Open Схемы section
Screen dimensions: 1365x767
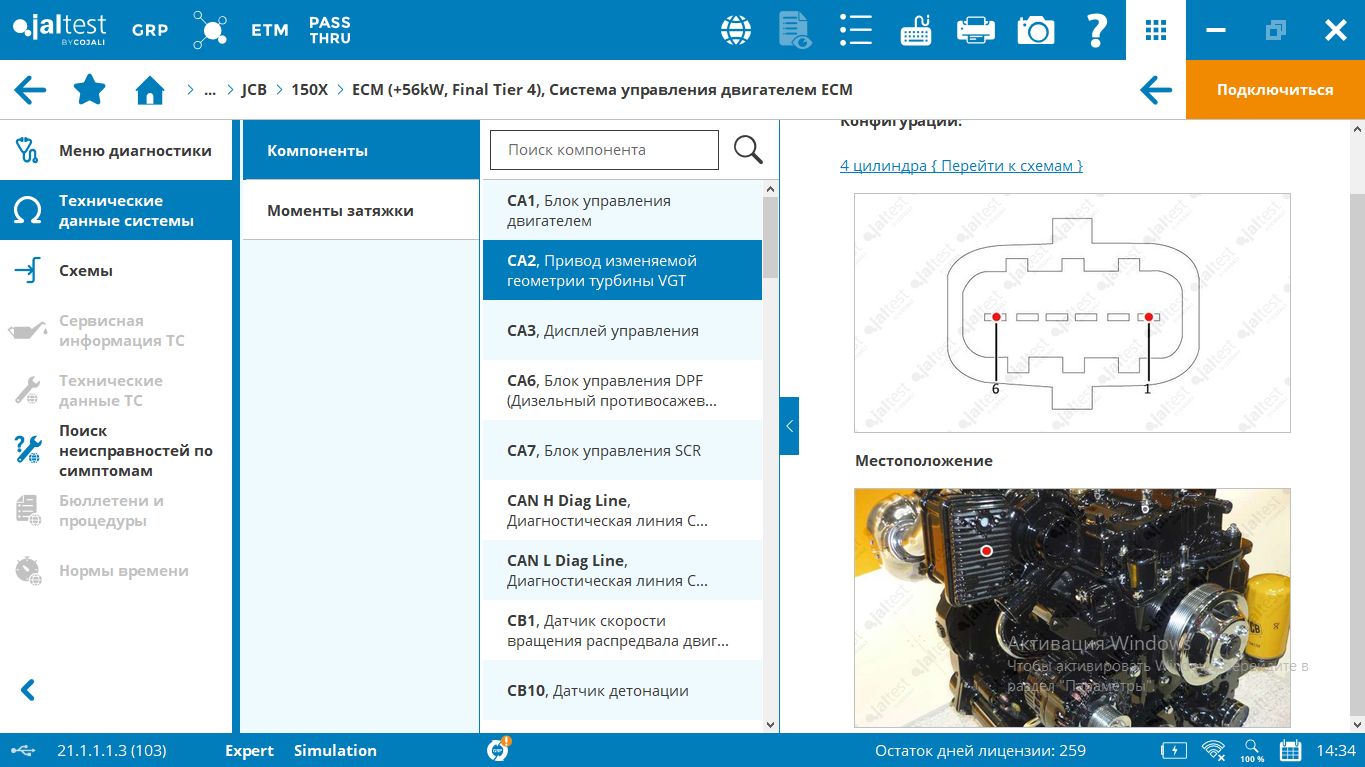pos(116,270)
